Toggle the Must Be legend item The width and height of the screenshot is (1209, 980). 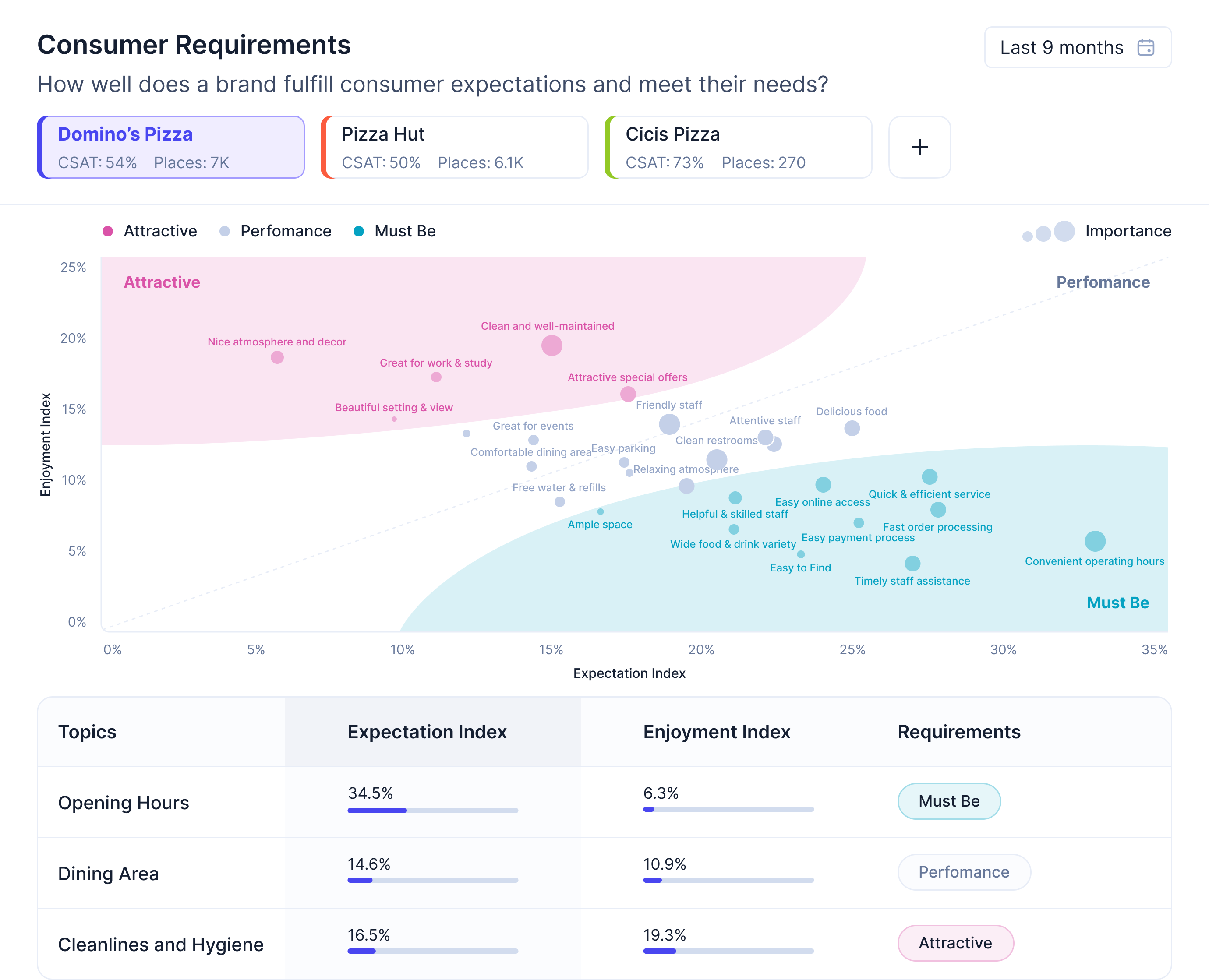395,231
